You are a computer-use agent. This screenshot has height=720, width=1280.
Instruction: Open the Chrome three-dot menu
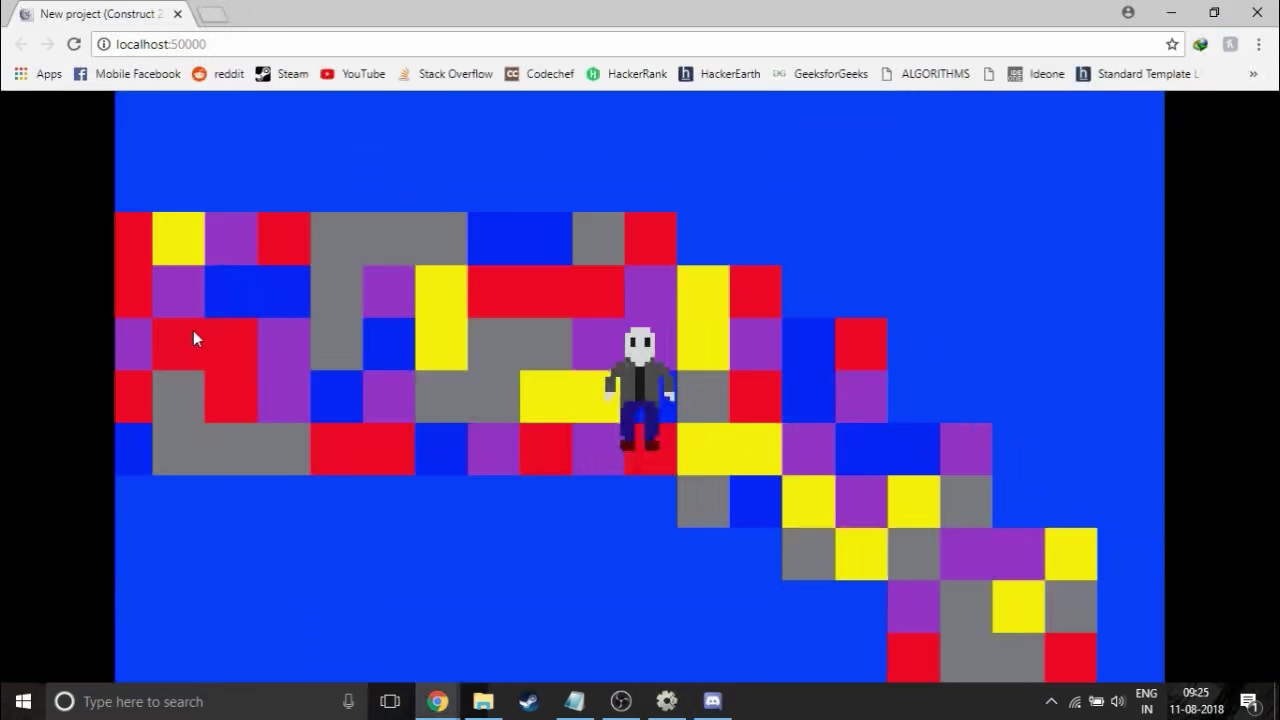click(x=1257, y=44)
